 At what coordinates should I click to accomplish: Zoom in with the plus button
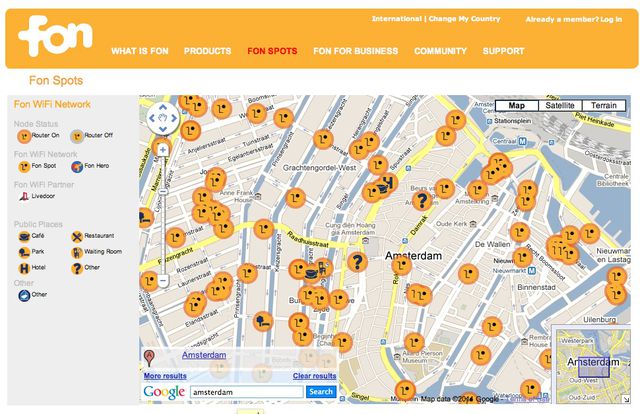tap(163, 150)
